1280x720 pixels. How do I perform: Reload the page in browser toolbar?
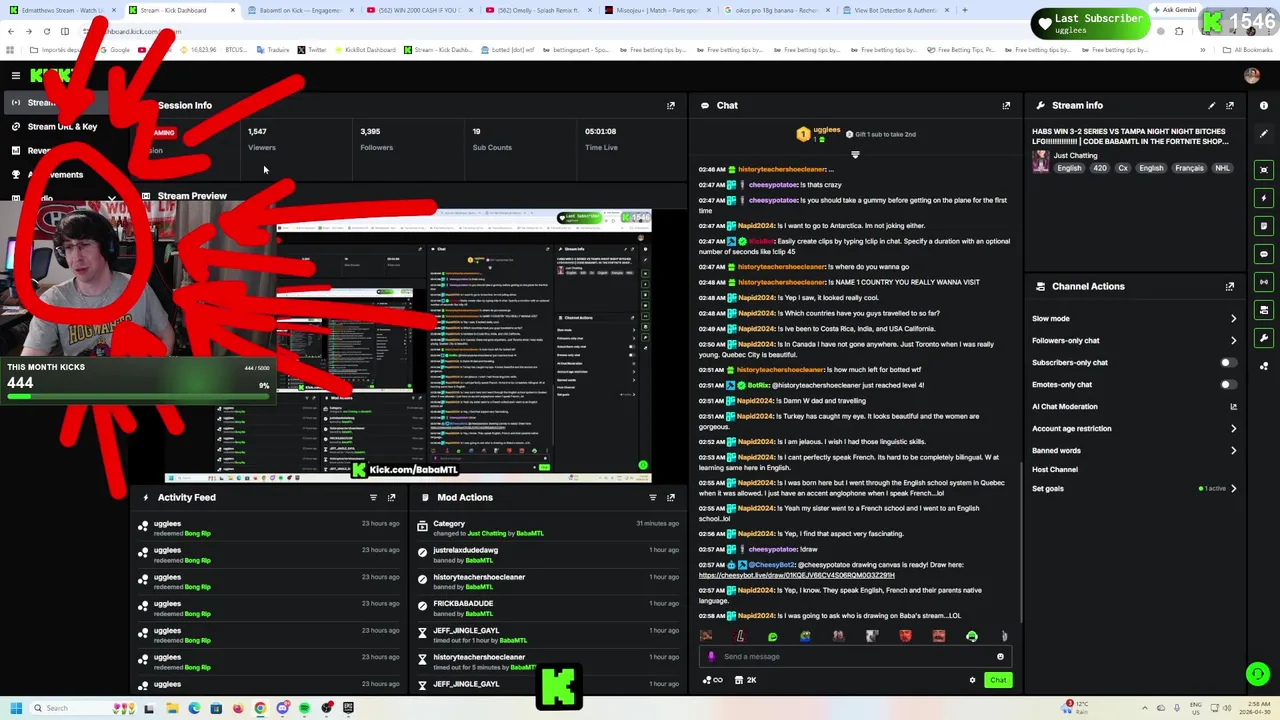click(46, 31)
